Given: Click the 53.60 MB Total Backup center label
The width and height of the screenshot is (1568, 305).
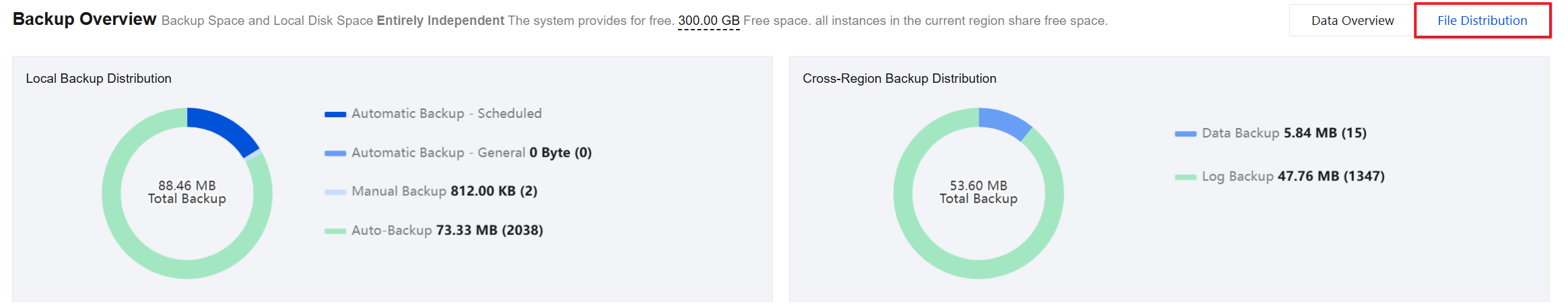Looking at the screenshot, I should coord(978,192).
